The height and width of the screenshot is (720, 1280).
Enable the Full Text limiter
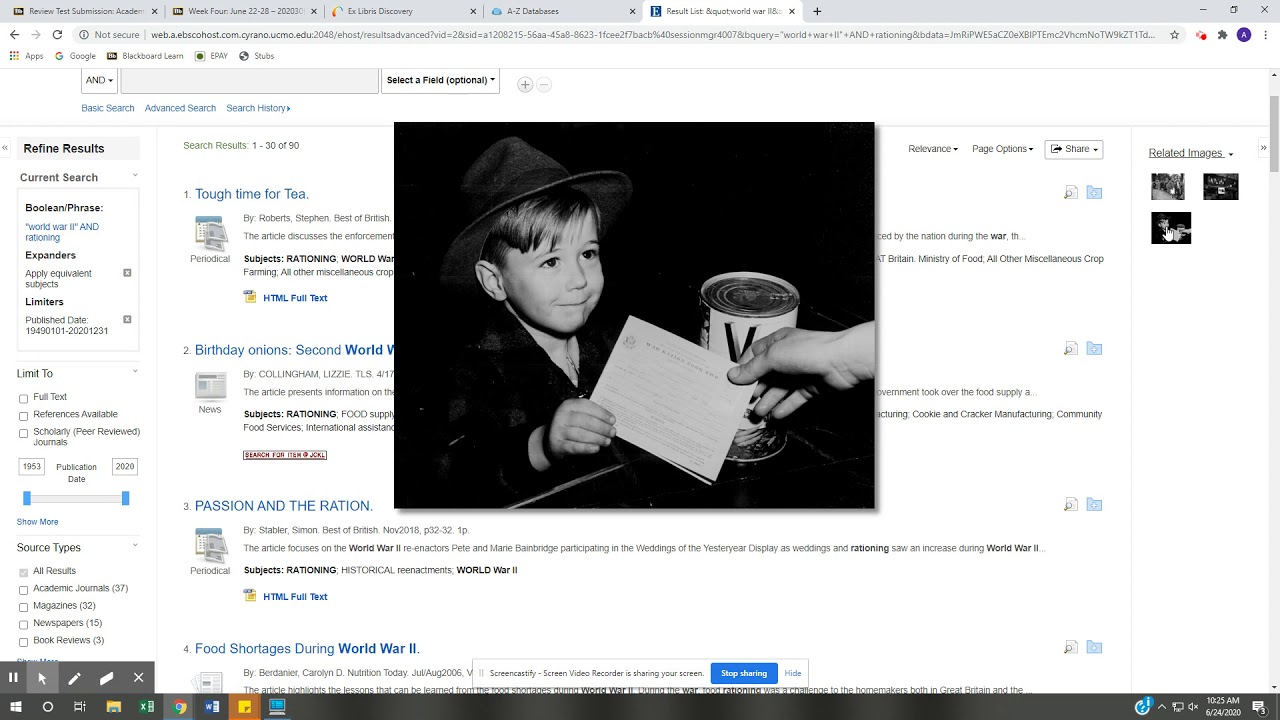(23, 398)
